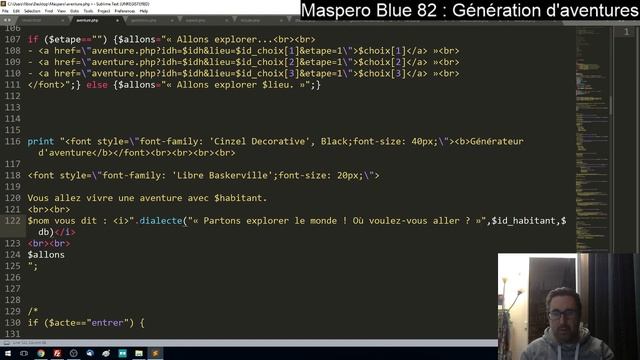Click line number 122 in the gutter
This screenshot has height=360, width=640.
click(13, 220)
